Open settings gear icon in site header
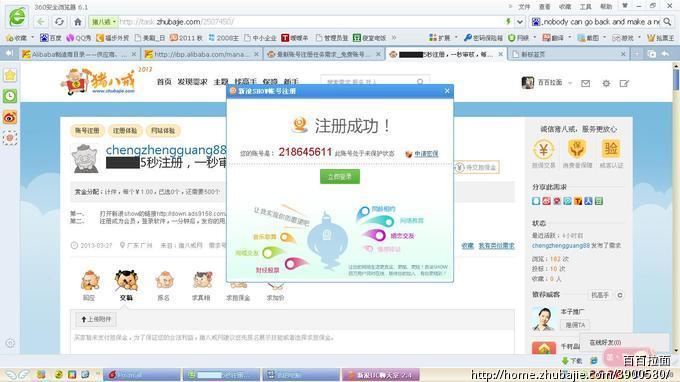This screenshot has height=382, width=680. click(x=606, y=83)
